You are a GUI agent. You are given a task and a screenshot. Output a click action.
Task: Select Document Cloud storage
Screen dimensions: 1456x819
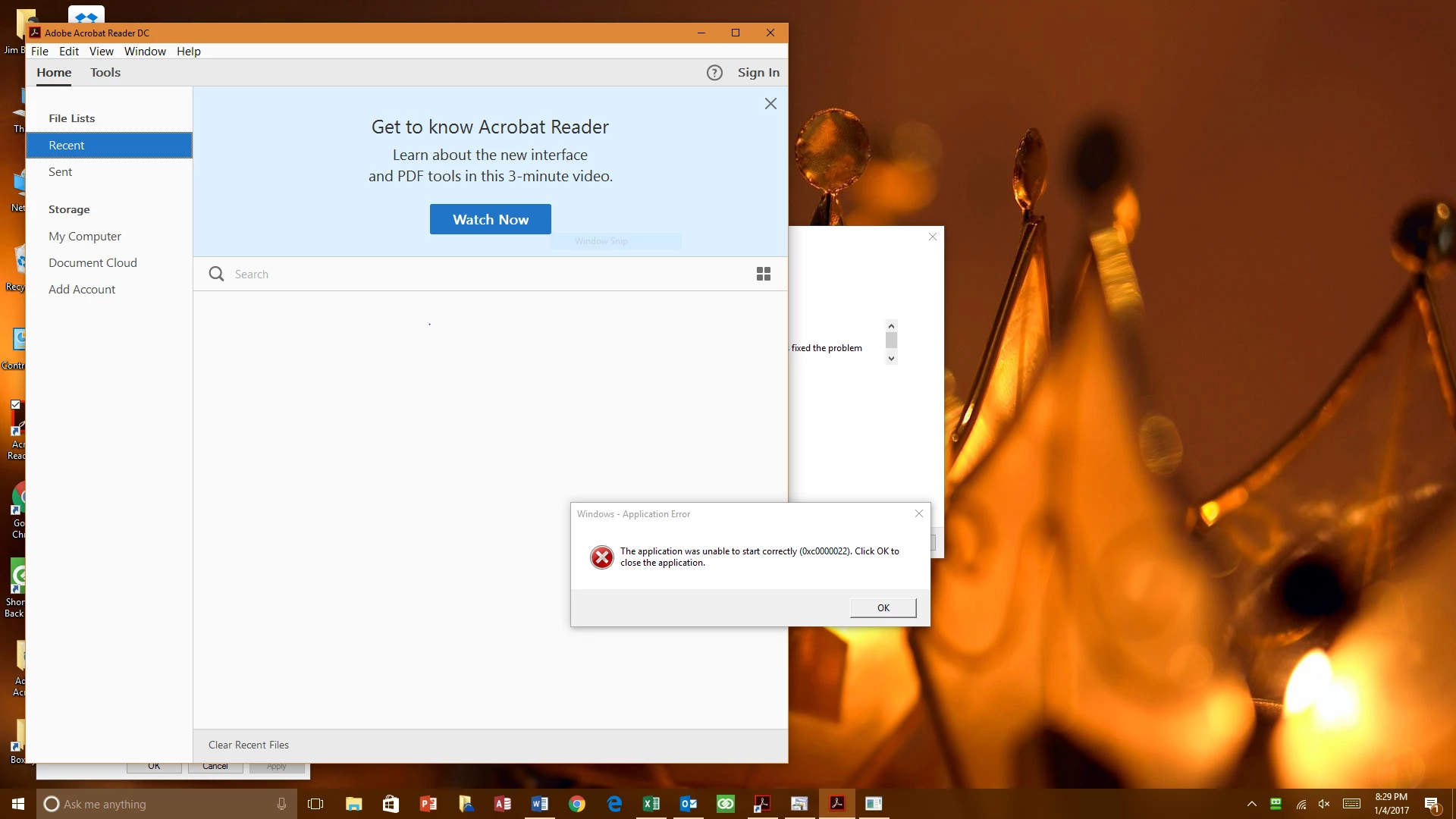[x=93, y=263]
